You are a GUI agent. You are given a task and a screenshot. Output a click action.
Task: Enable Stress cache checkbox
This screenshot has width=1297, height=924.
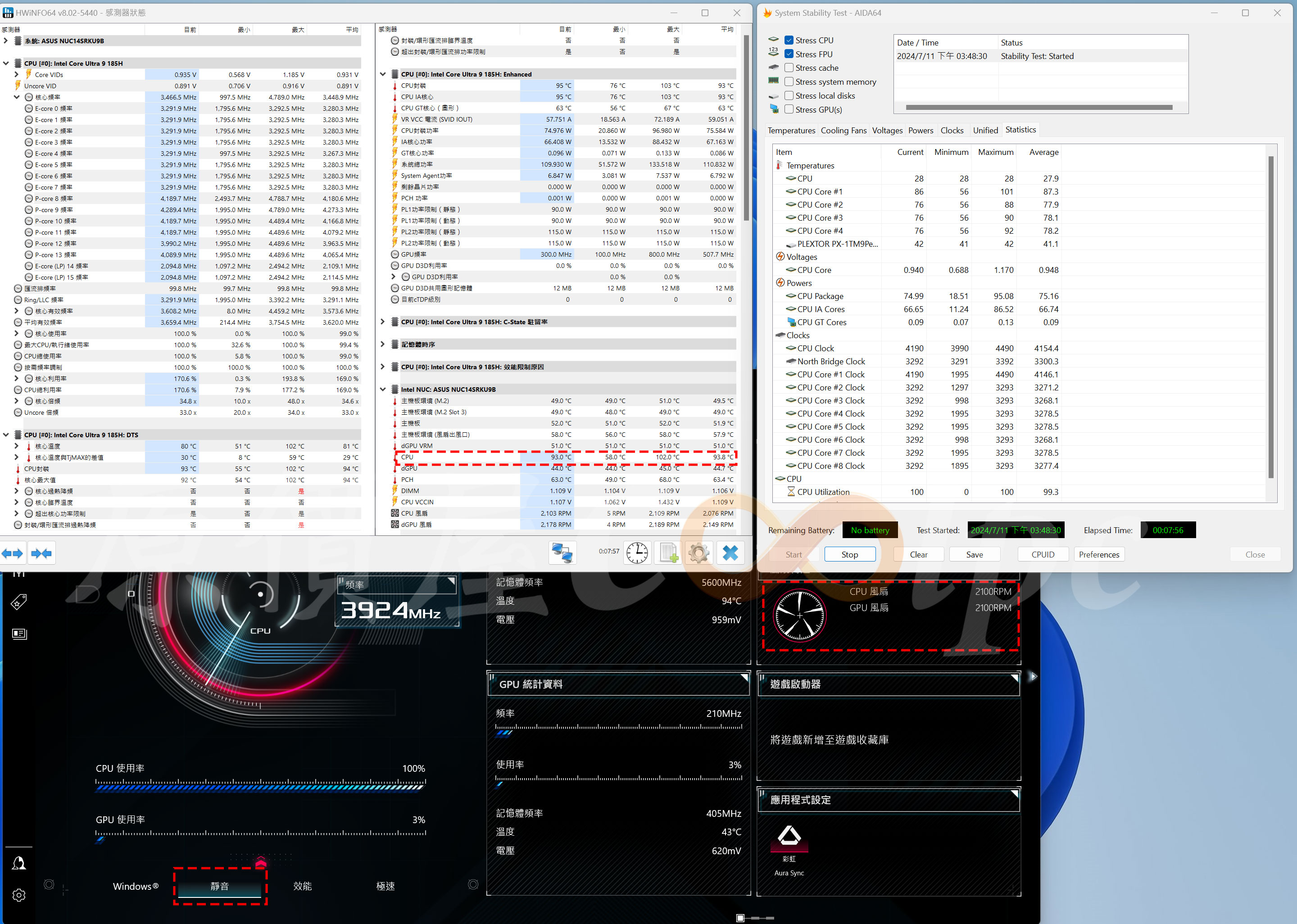(x=789, y=68)
